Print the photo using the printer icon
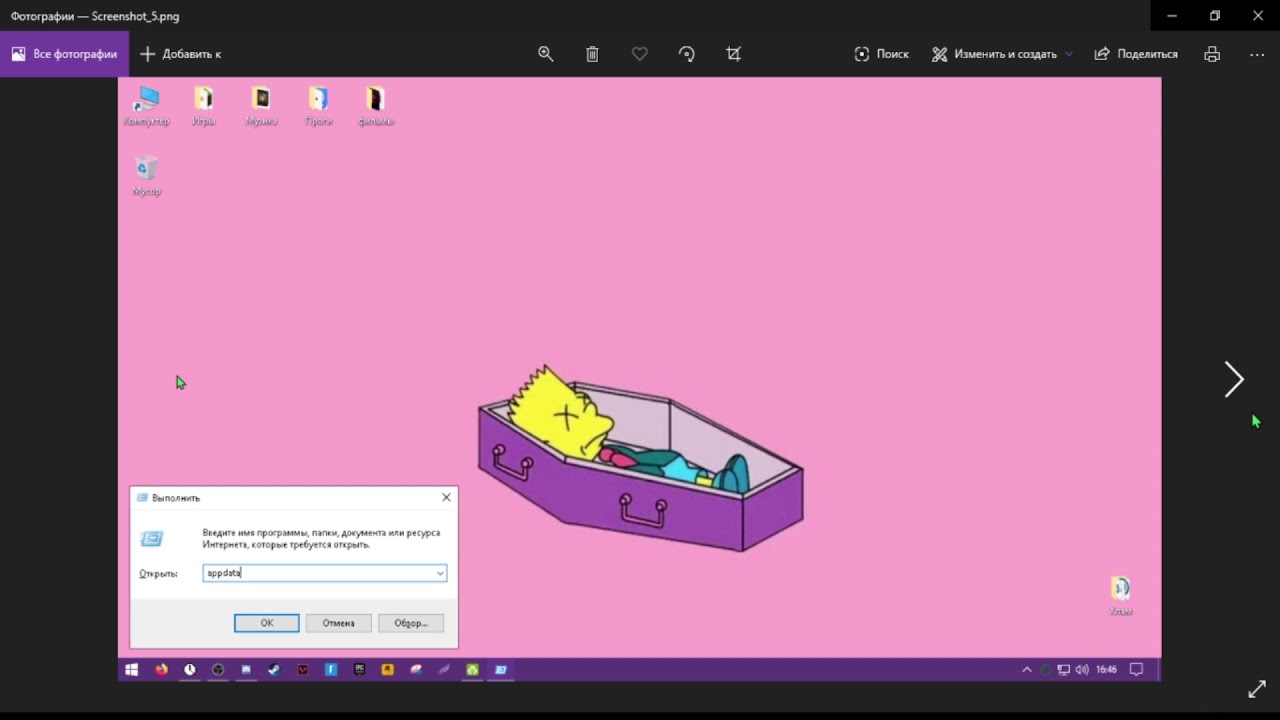Screen dimensions: 1280x720 coord(1212,54)
